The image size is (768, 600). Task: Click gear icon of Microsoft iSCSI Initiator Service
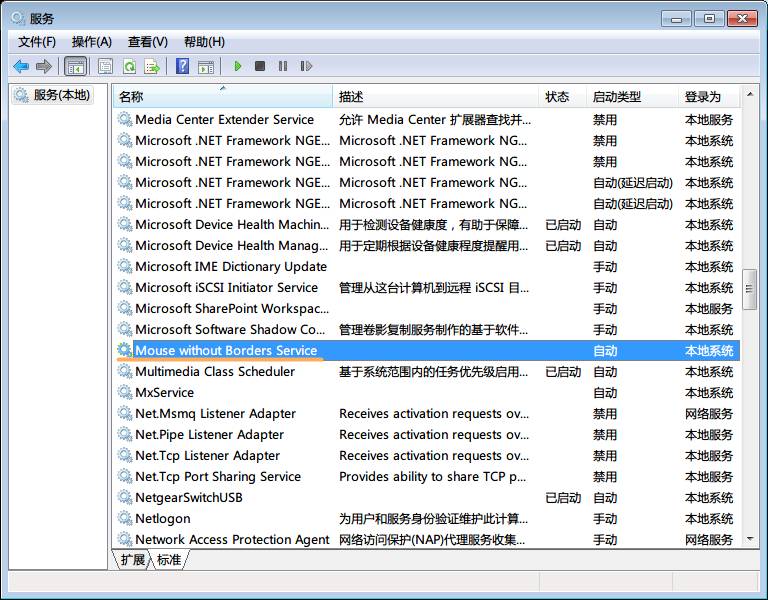(125, 288)
